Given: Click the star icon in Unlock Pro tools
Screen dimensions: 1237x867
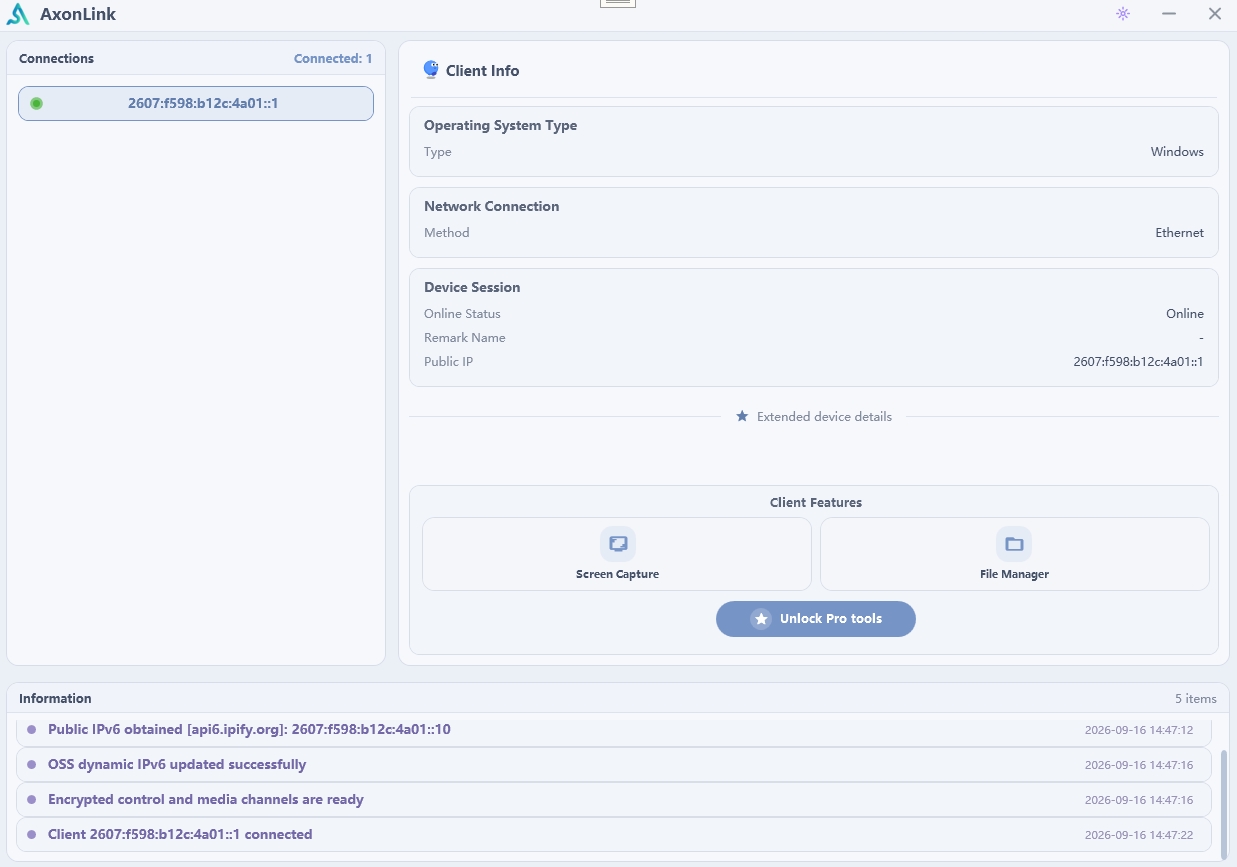Looking at the screenshot, I should [761, 619].
